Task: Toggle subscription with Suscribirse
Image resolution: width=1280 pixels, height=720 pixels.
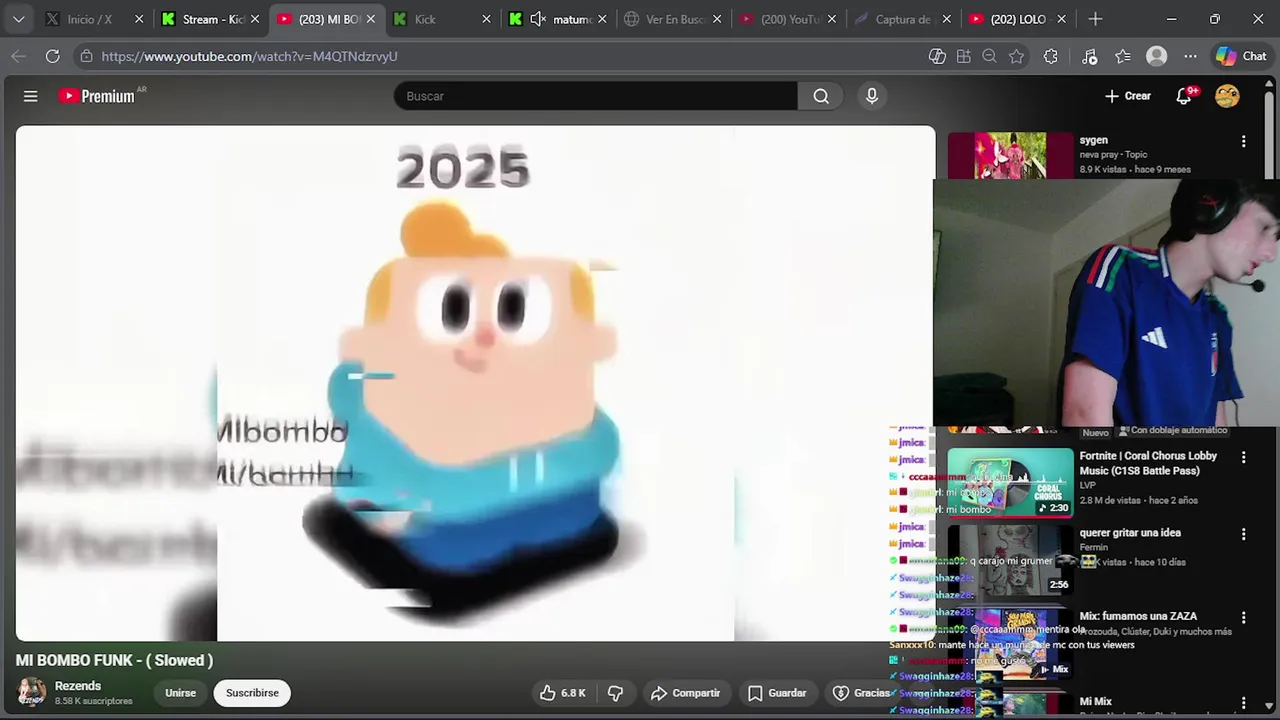Action: [x=252, y=693]
